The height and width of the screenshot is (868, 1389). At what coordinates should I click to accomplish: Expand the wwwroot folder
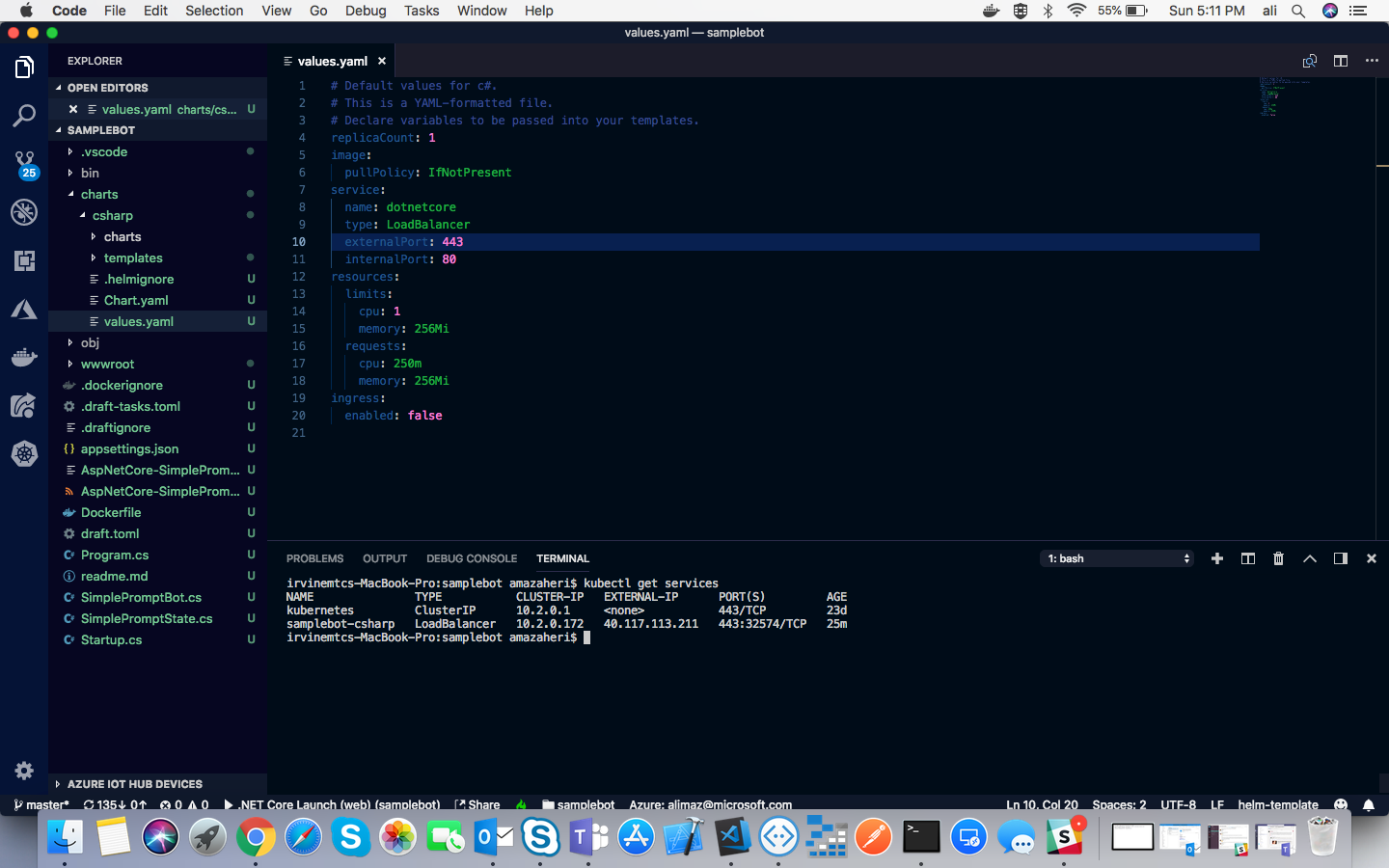coord(107,364)
